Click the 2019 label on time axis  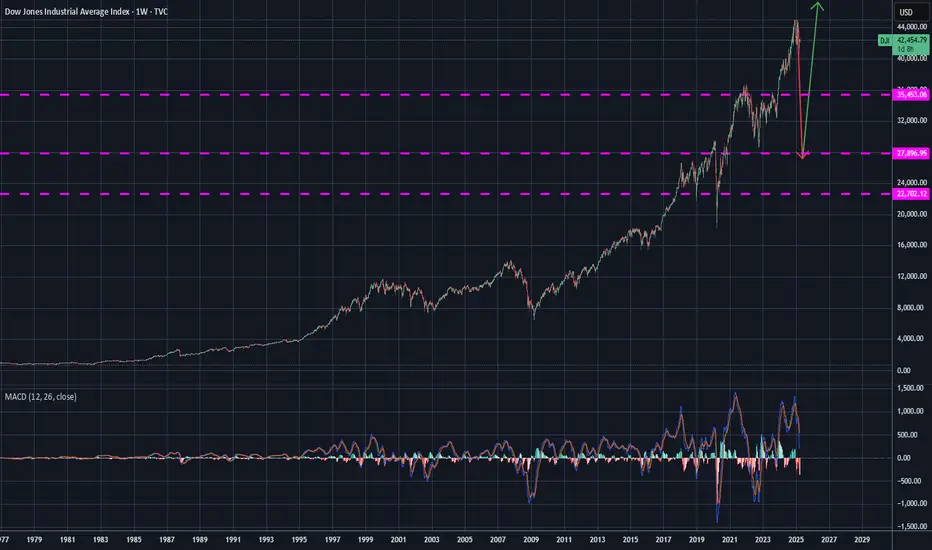(697, 540)
